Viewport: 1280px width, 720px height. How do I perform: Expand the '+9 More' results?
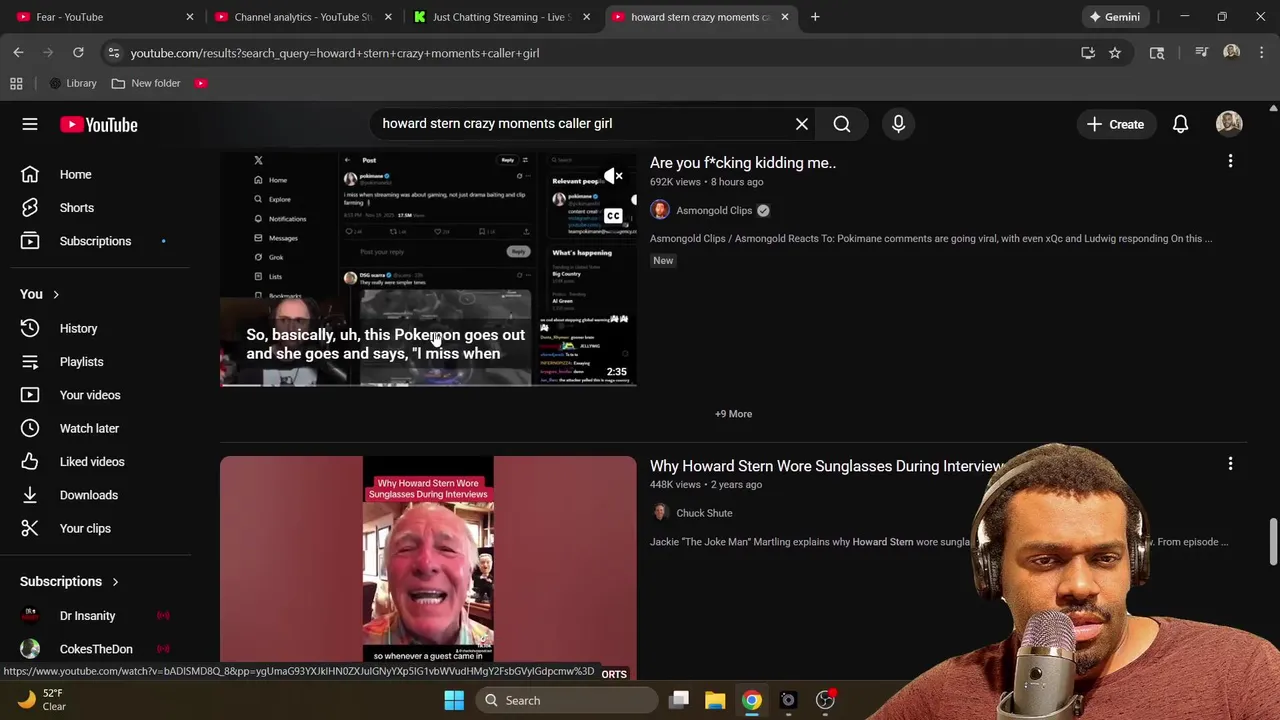(x=733, y=414)
